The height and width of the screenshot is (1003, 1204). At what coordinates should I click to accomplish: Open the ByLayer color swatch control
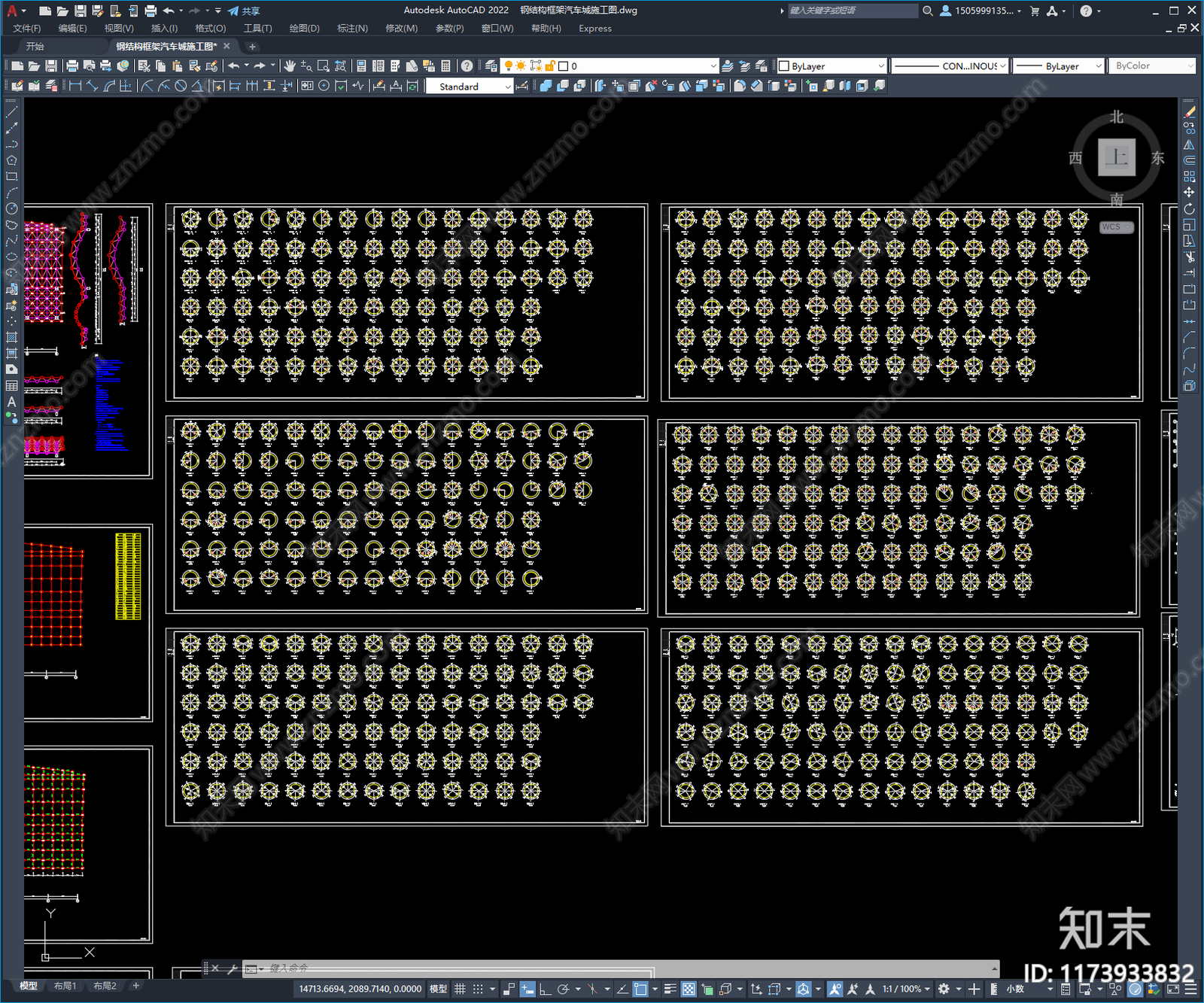832,66
